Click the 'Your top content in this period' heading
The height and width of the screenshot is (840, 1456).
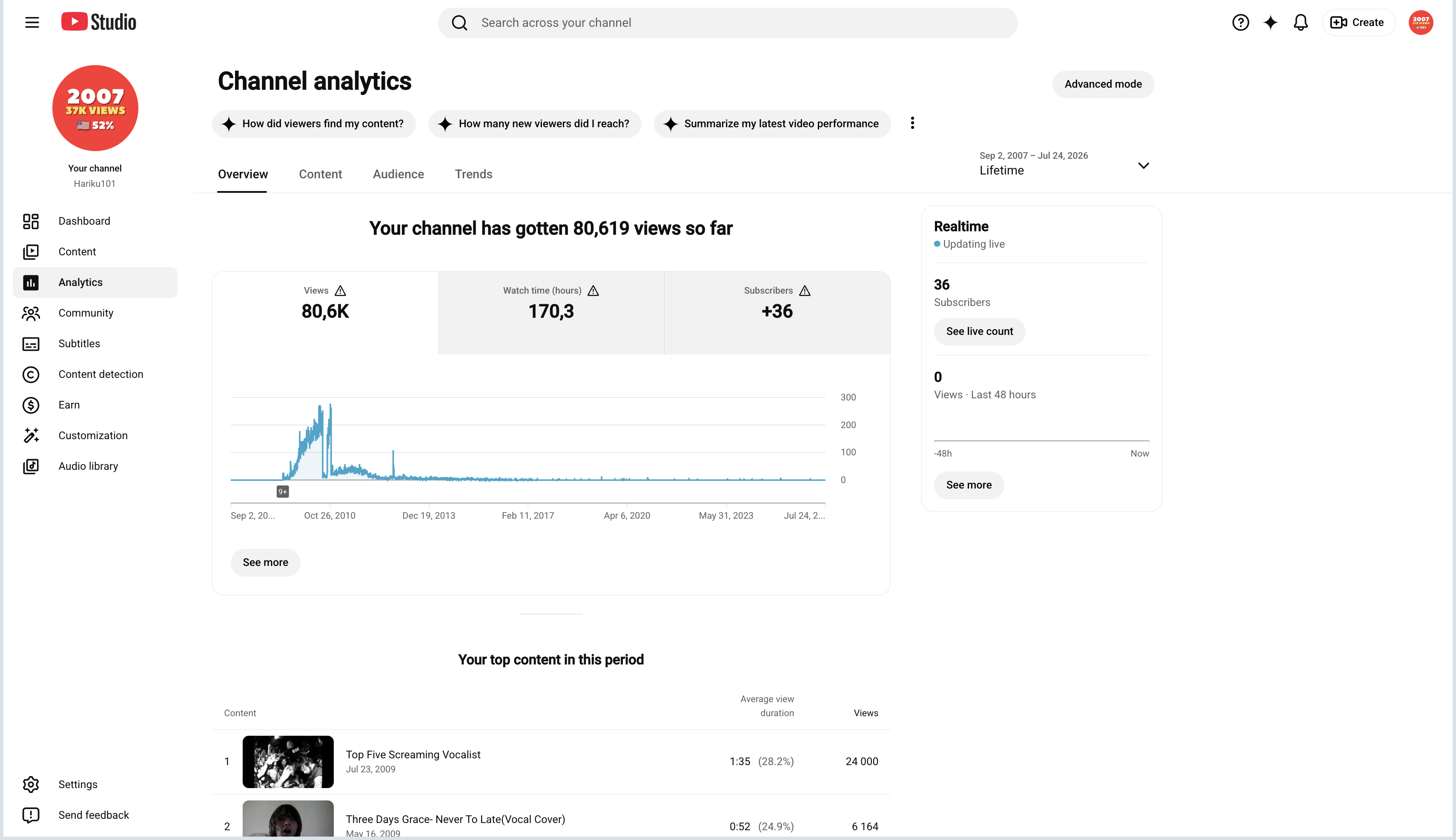tap(551, 660)
